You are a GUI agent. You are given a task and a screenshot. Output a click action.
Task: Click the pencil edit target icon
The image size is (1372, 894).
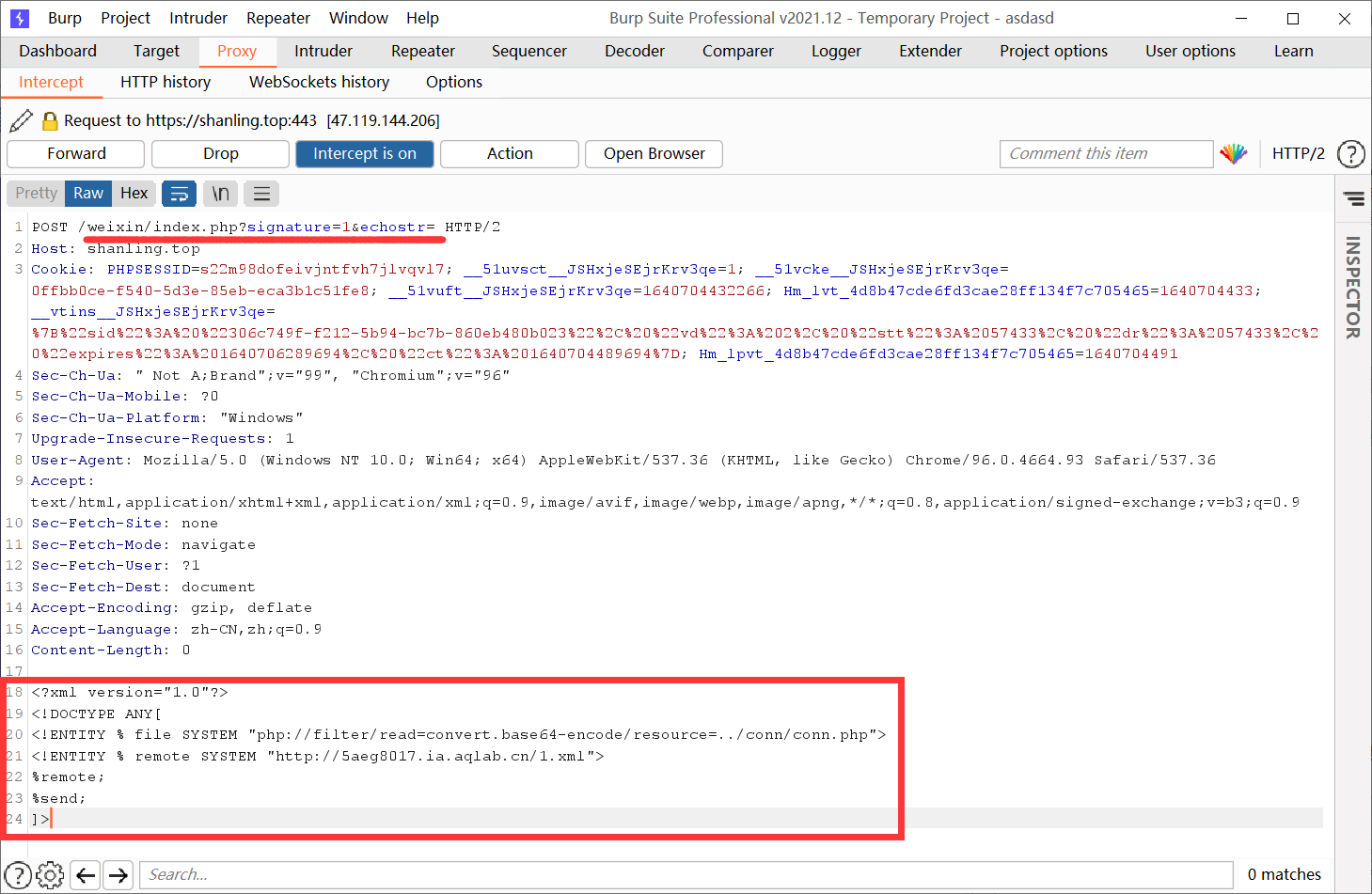(21, 120)
